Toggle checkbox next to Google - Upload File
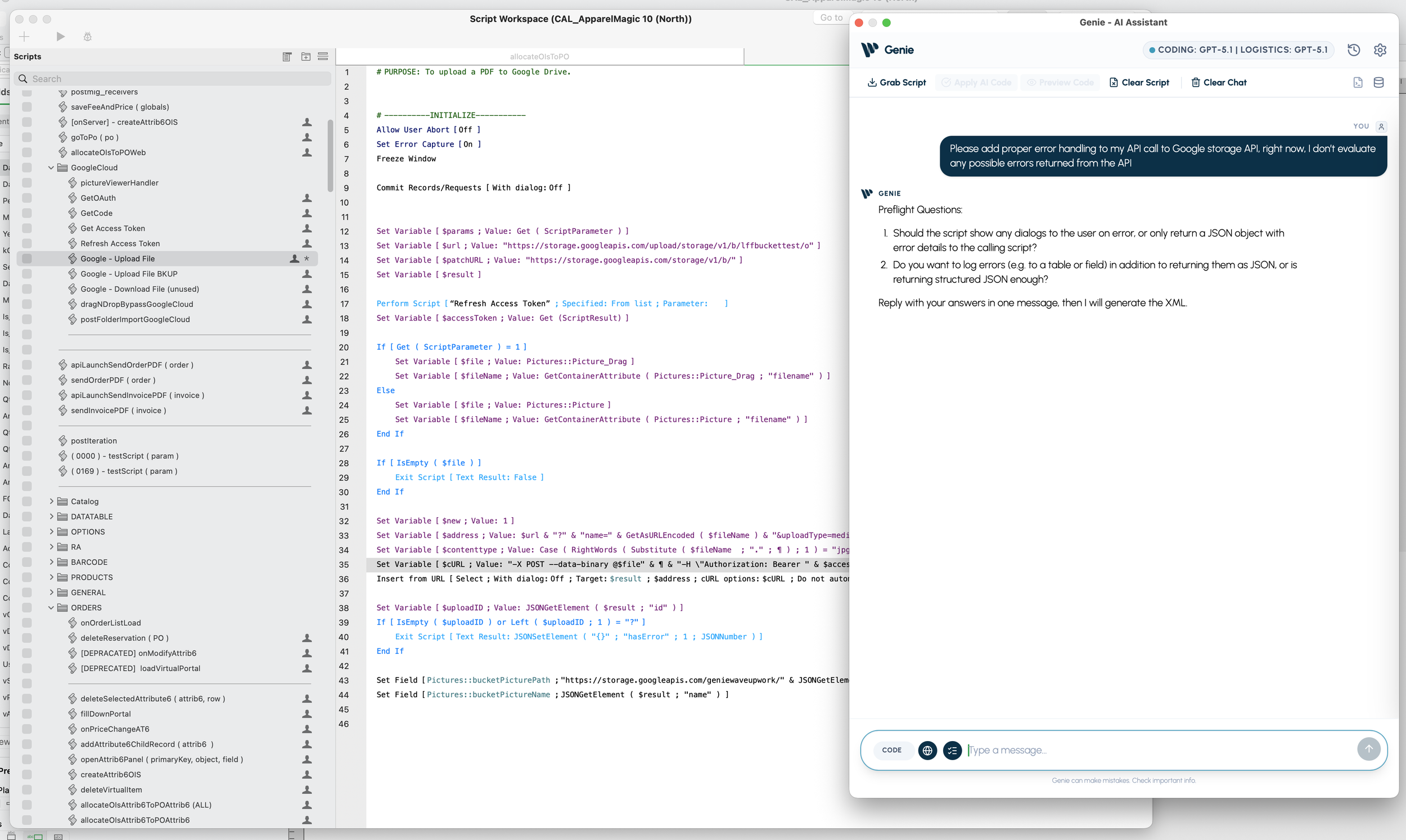Viewport: 1406px width, 840px height. [26, 259]
